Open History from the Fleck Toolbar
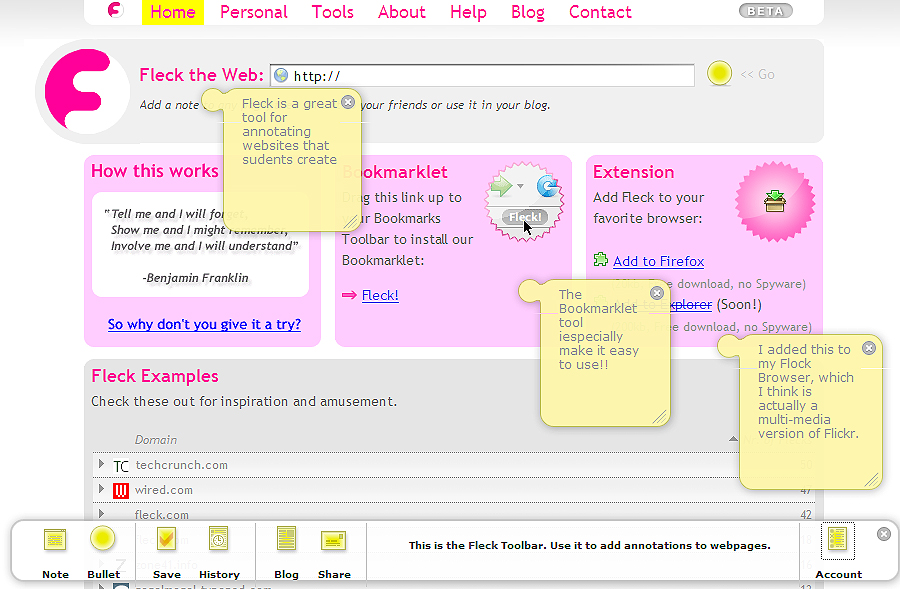The height and width of the screenshot is (589, 900). point(219,553)
